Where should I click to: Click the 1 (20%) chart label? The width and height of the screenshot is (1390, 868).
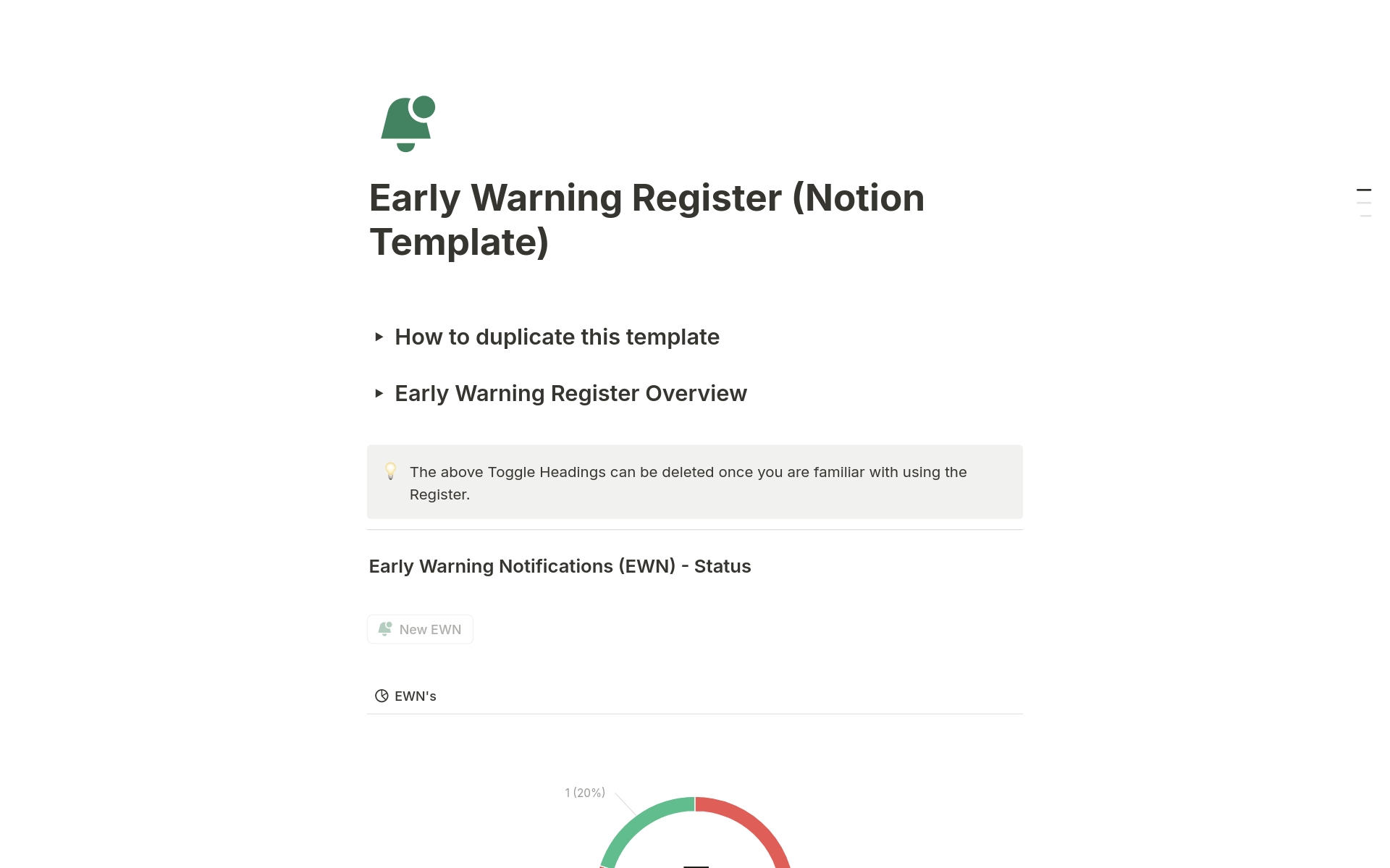pos(584,792)
